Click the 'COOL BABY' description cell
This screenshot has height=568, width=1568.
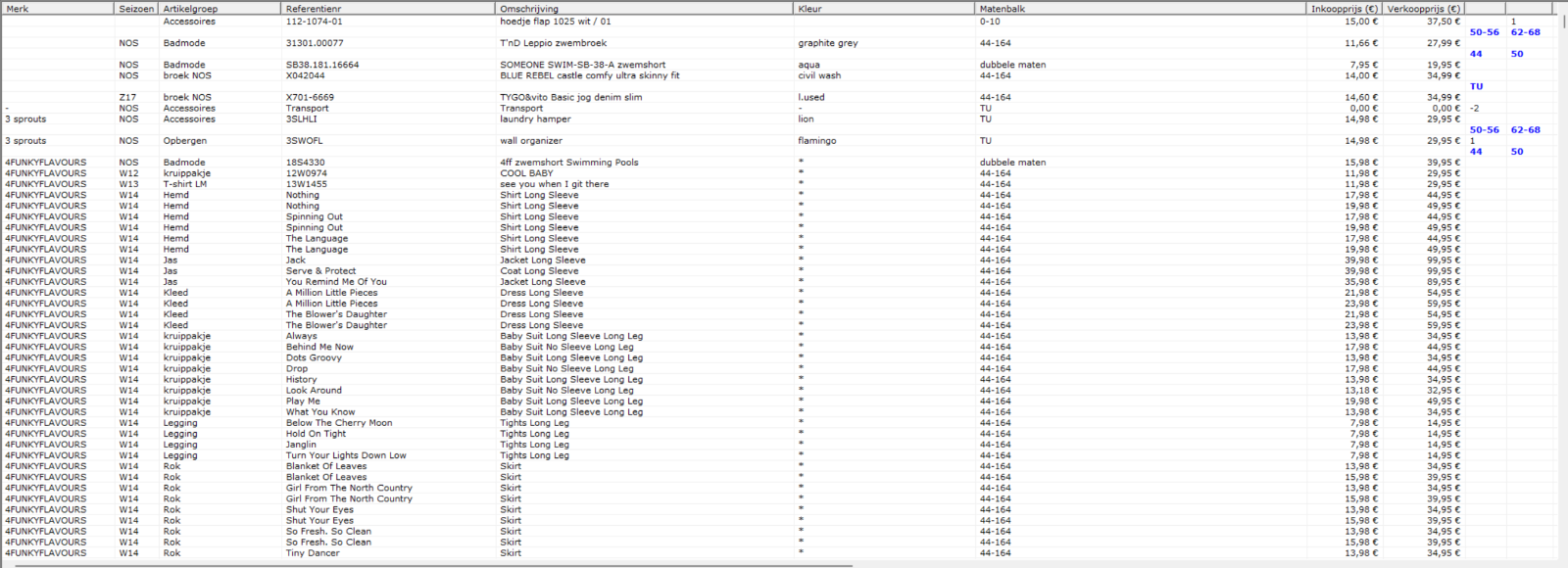[526, 173]
